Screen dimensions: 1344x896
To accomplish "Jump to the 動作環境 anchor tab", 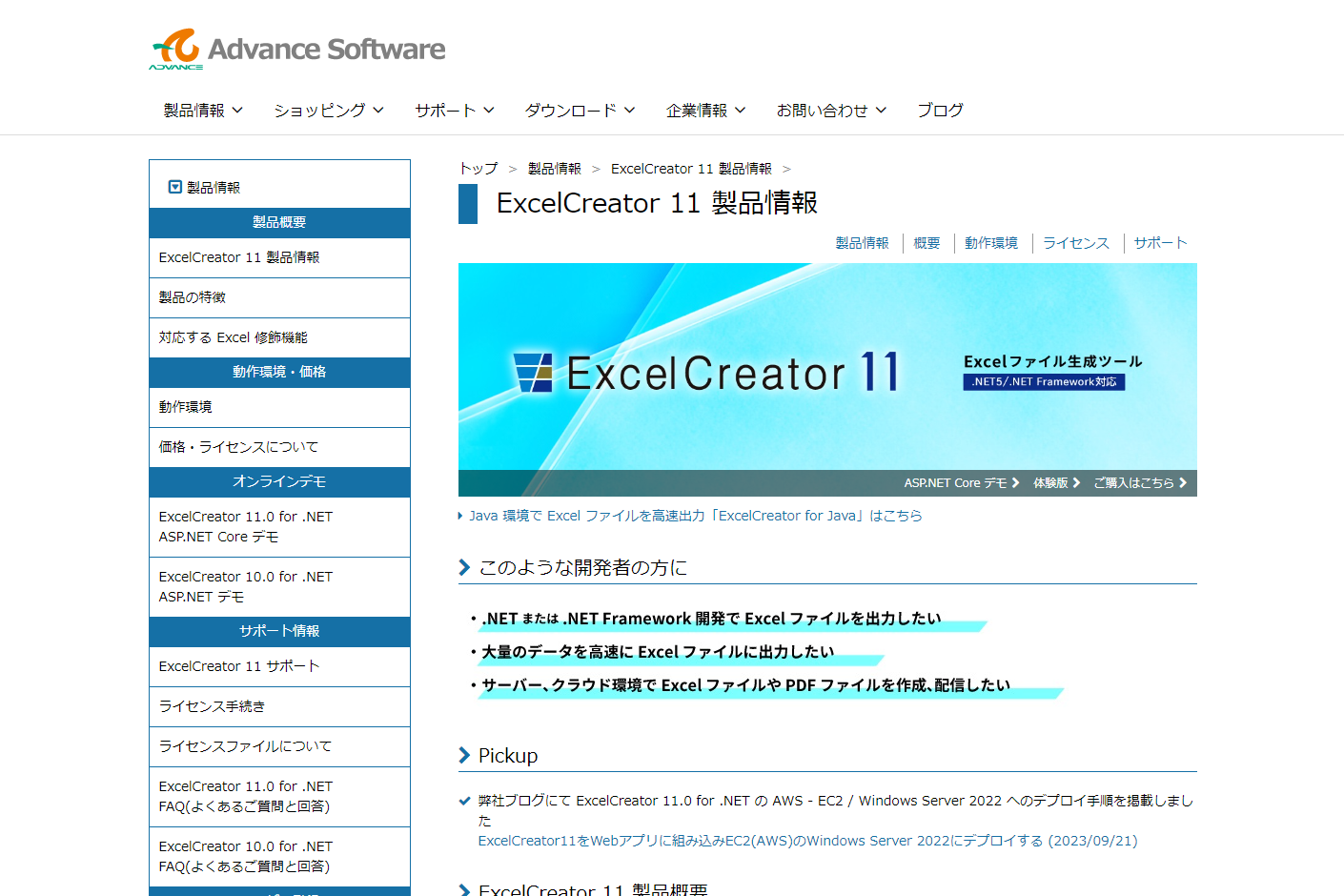I will tap(991, 243).
